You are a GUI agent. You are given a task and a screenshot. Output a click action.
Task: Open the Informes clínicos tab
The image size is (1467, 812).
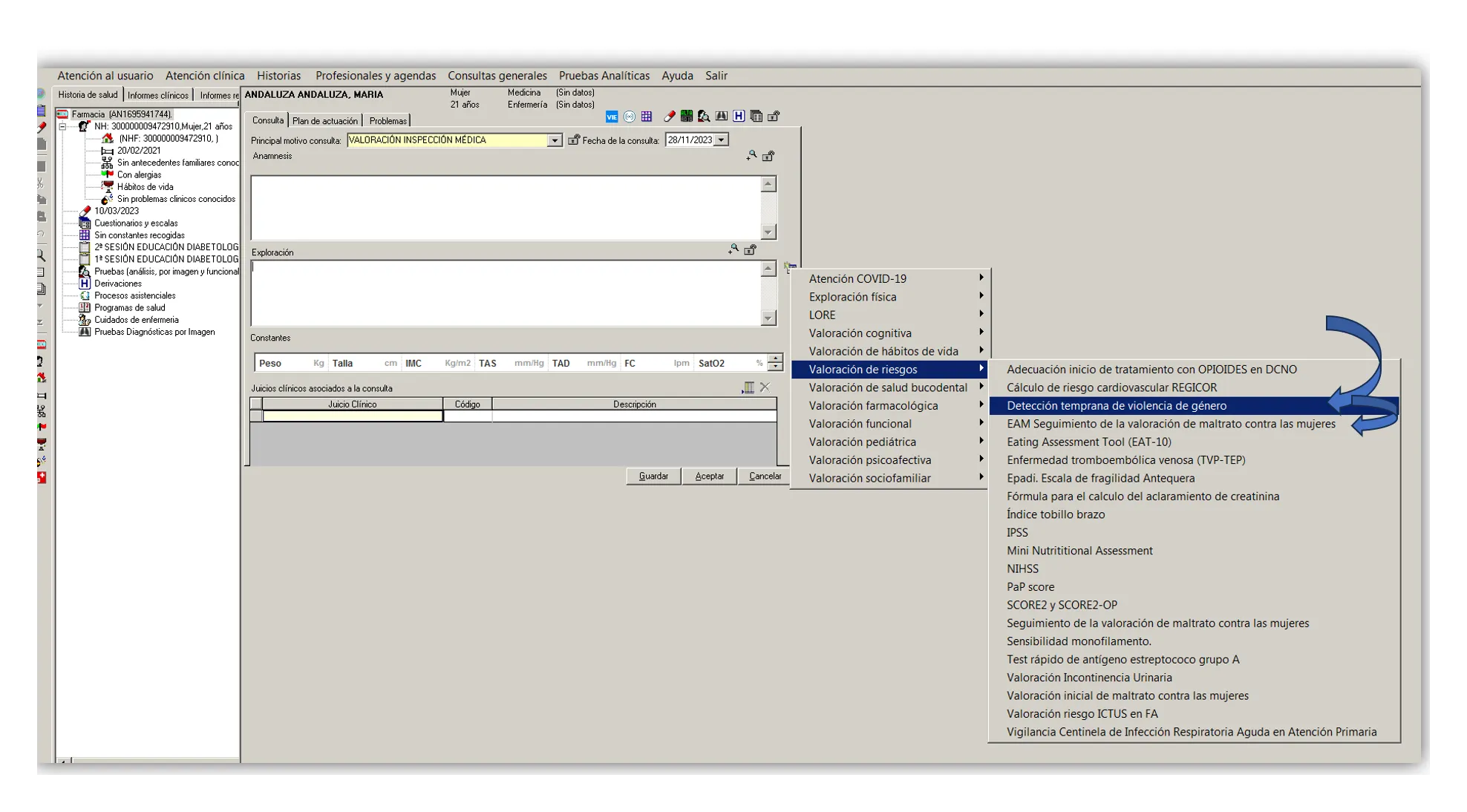(158, 95)
